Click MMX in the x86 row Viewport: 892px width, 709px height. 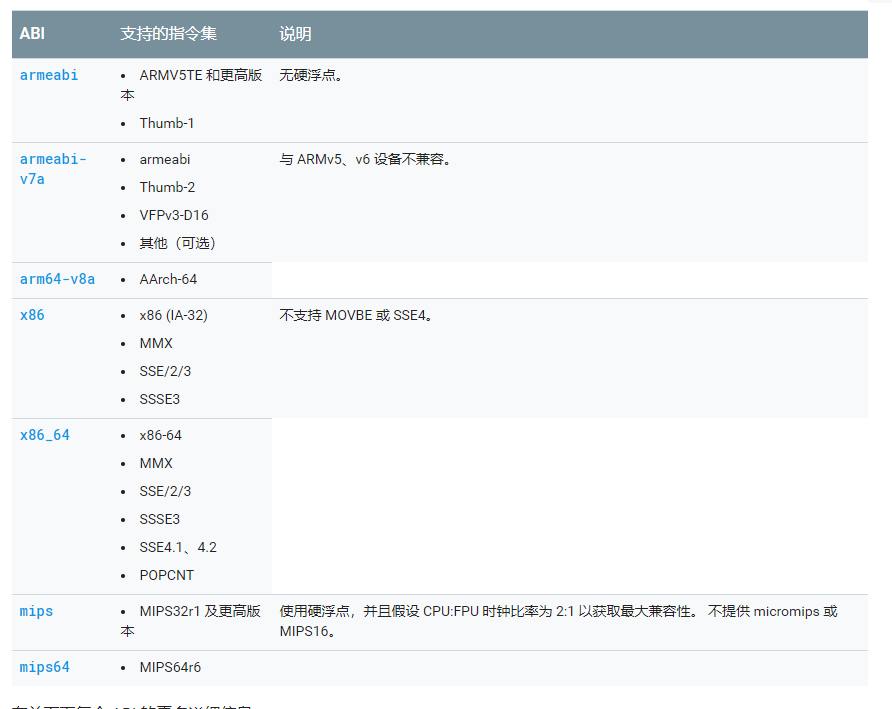click(x=156, y=343)
